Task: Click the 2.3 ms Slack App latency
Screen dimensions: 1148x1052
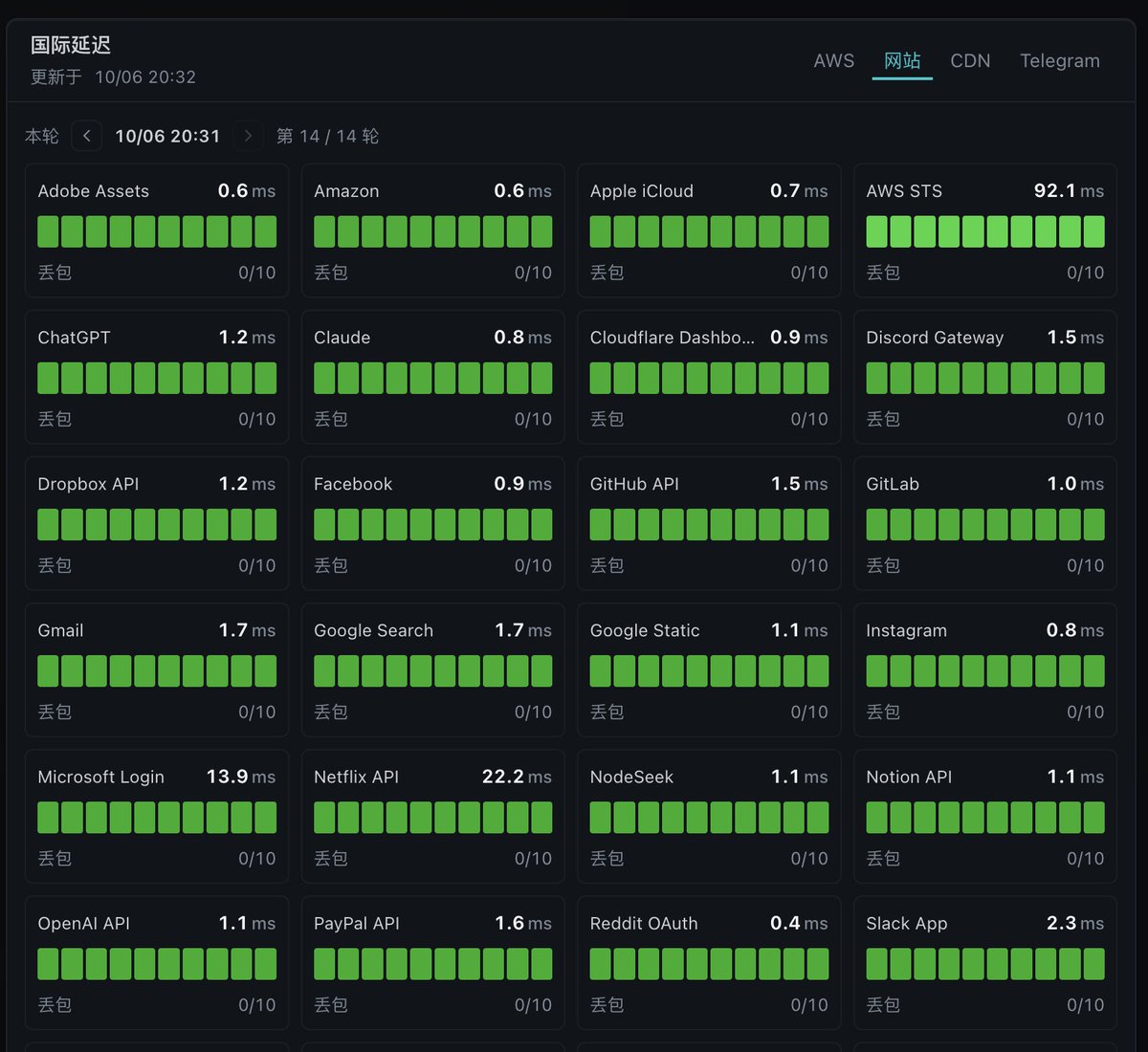Action: (1075, 923)
